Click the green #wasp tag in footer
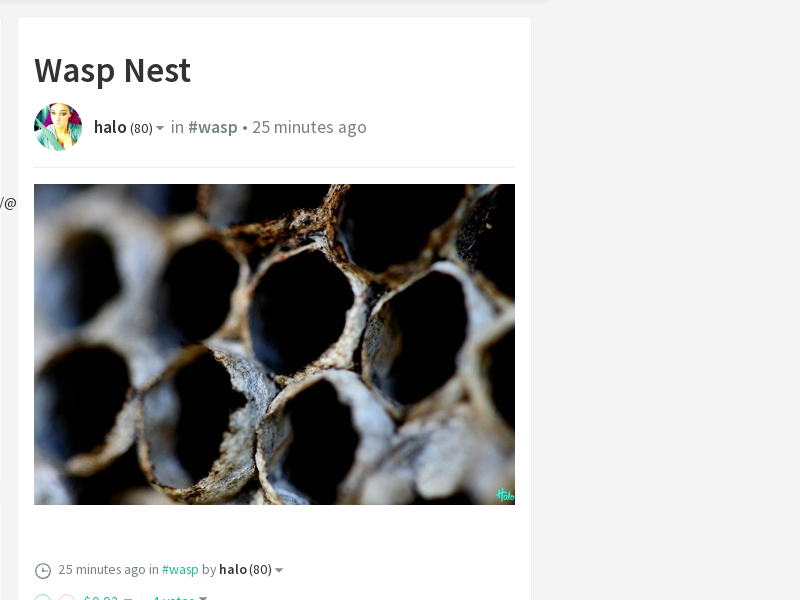Viewport: 800px width, 600px height. click(180, 569)
